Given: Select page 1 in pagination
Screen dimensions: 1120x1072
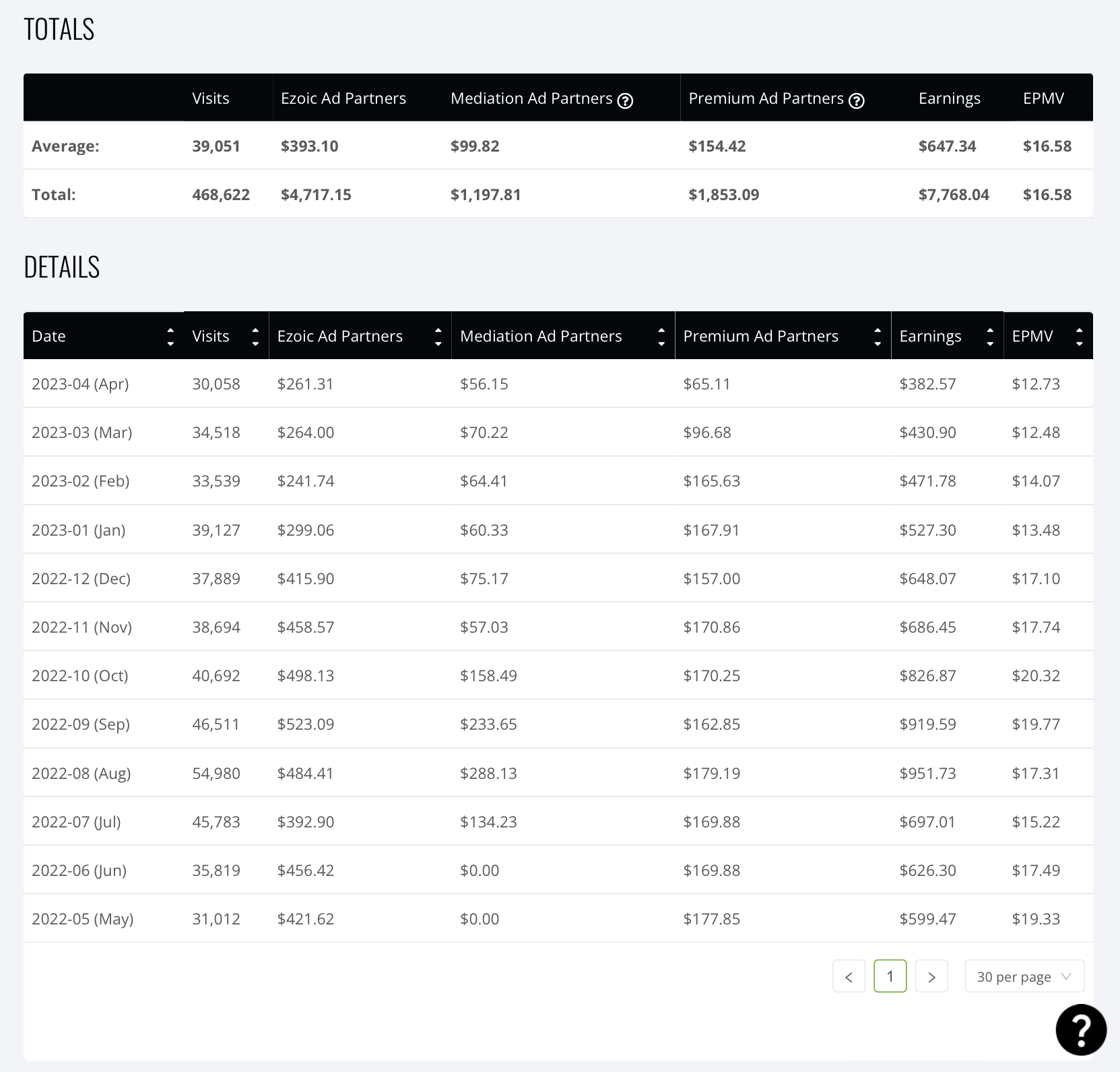Looking at the screenshot, I should 890,976.
